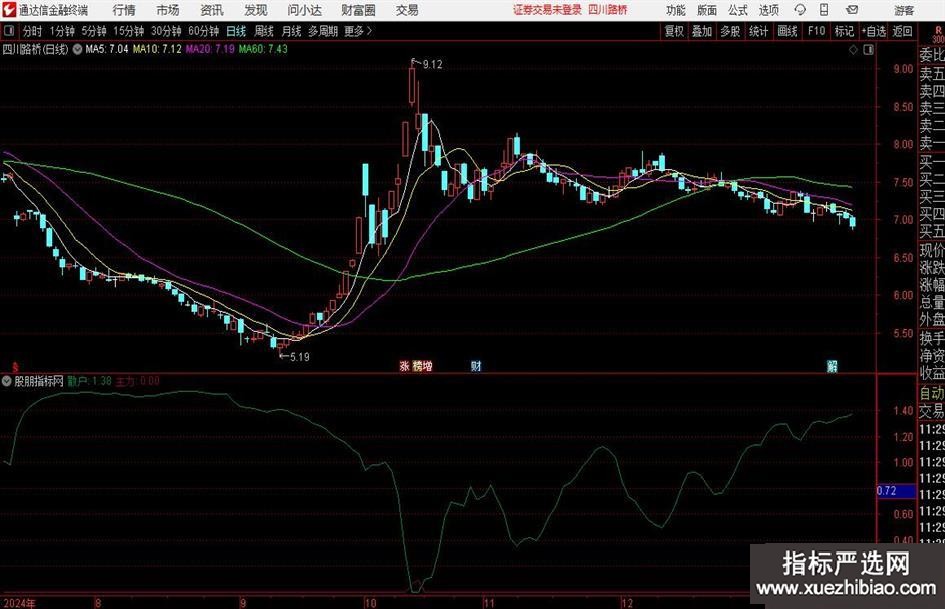Add stock via +自选 button
This screenshot has width=945, height=609.
pyautogui.click(x=874, y=31)
